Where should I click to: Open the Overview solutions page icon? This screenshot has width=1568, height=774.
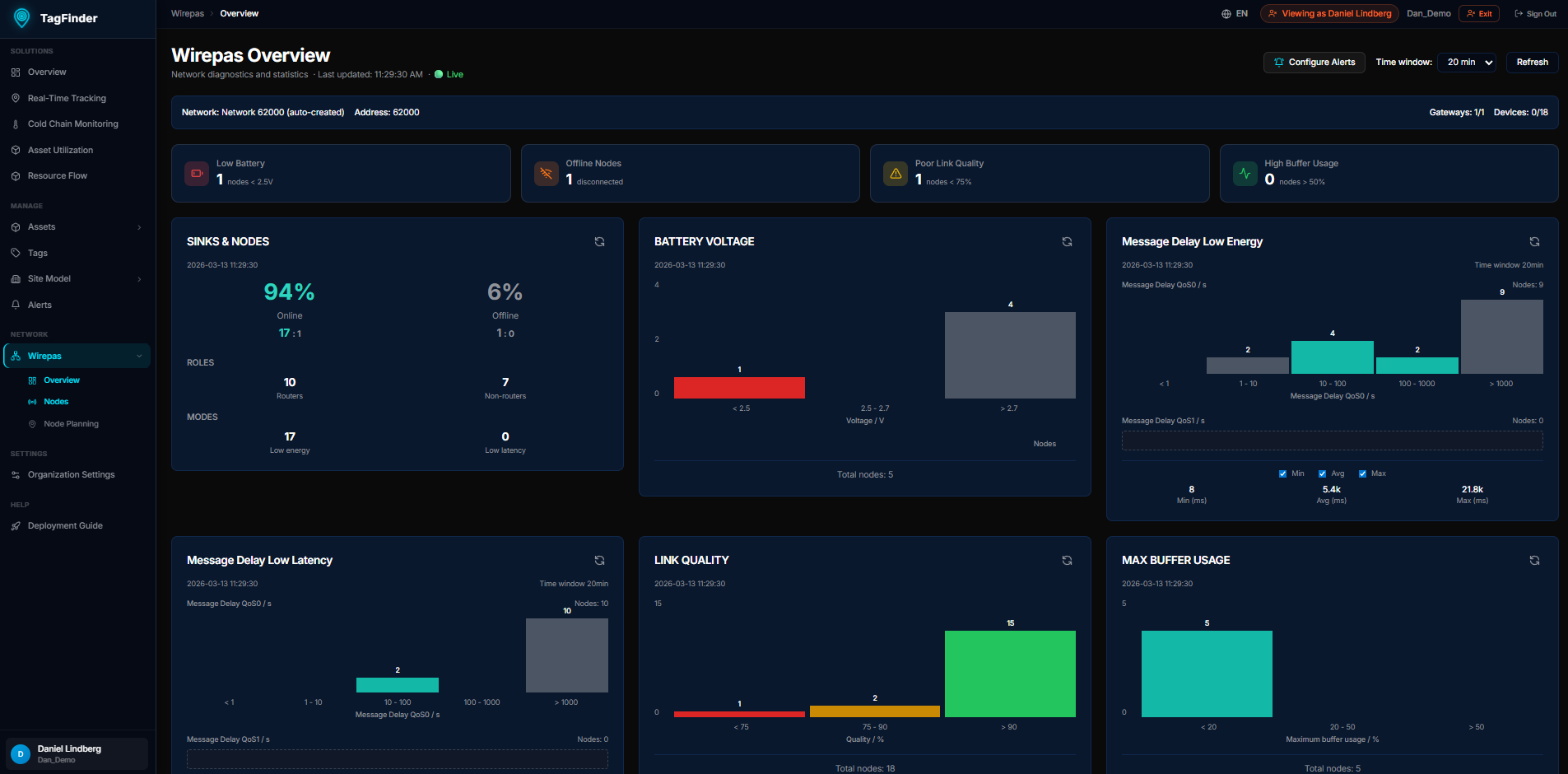click(x=16, y=72)
